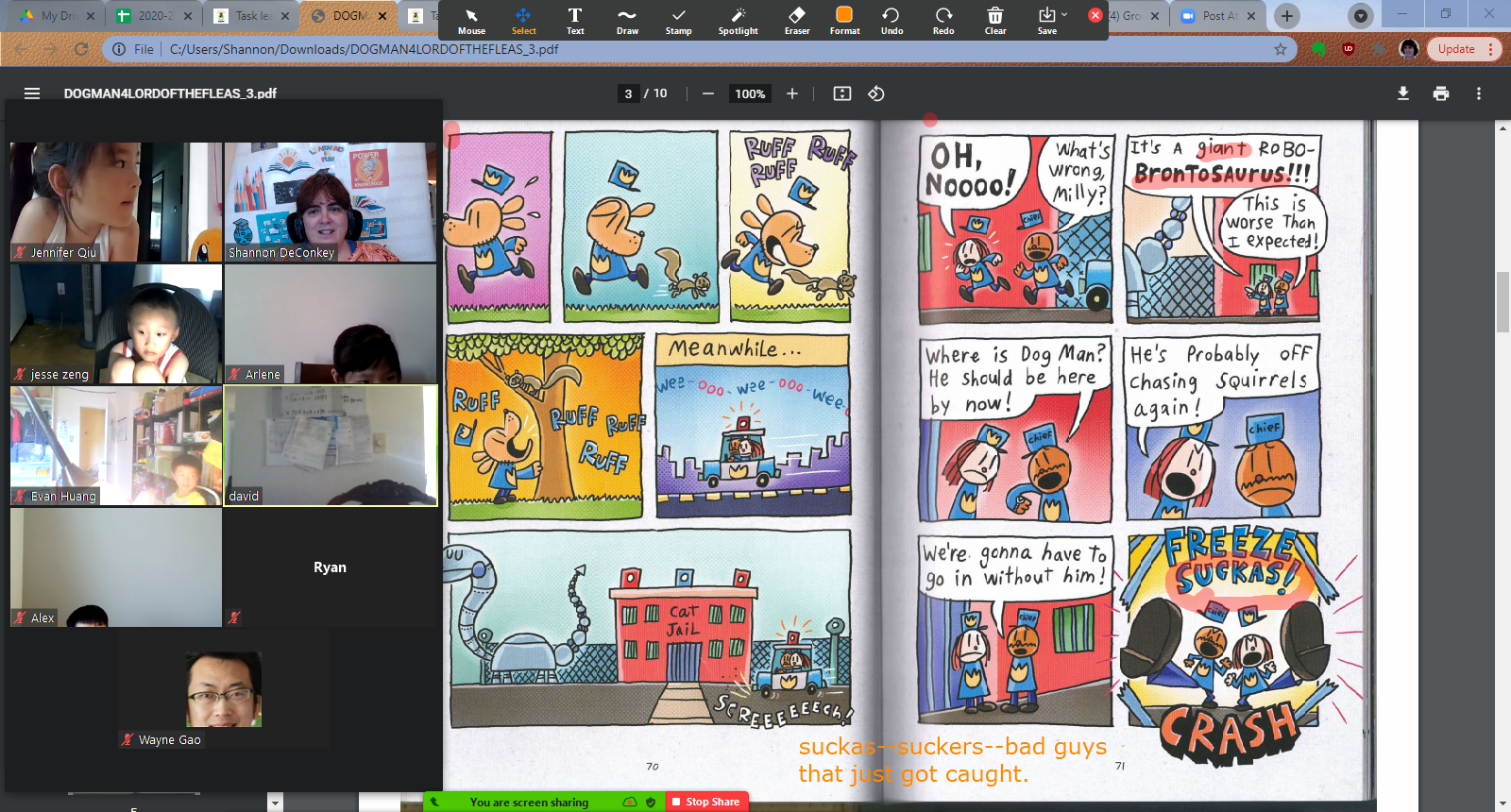Screen dimensions: 1511x812
Task: Open the Stamp annotation tool
Action: (678, 21)
